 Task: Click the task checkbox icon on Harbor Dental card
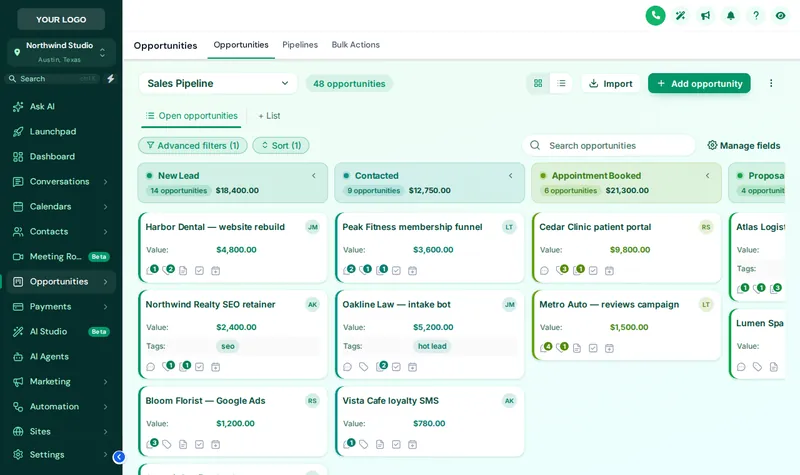coord(199,270)
